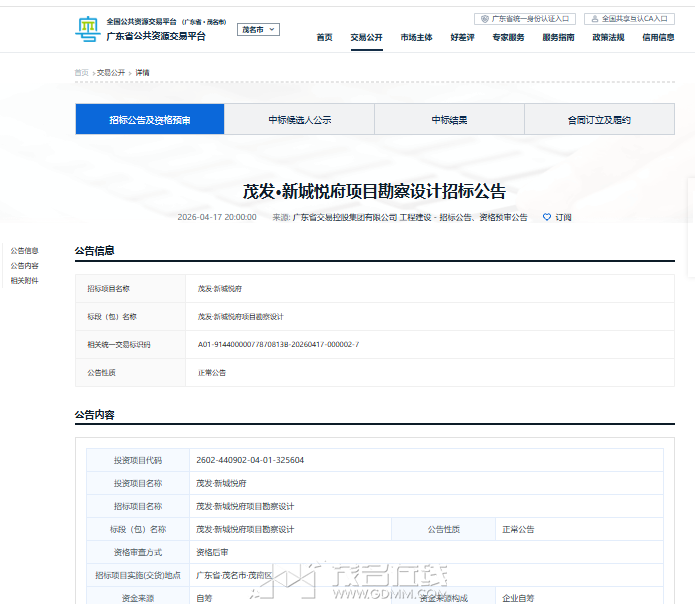
Task: Switch to the 中标候选人公示 tab
Action: tap(299, 120)
